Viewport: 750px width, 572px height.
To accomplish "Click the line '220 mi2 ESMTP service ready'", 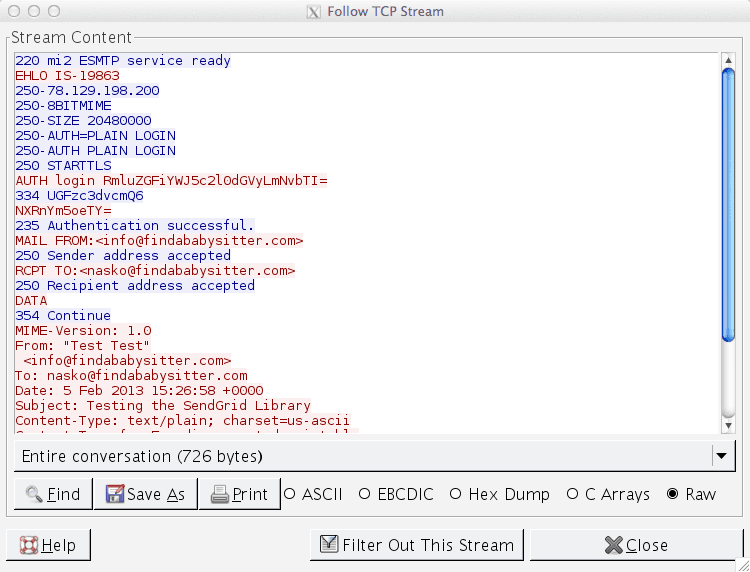I will point(123,61).
